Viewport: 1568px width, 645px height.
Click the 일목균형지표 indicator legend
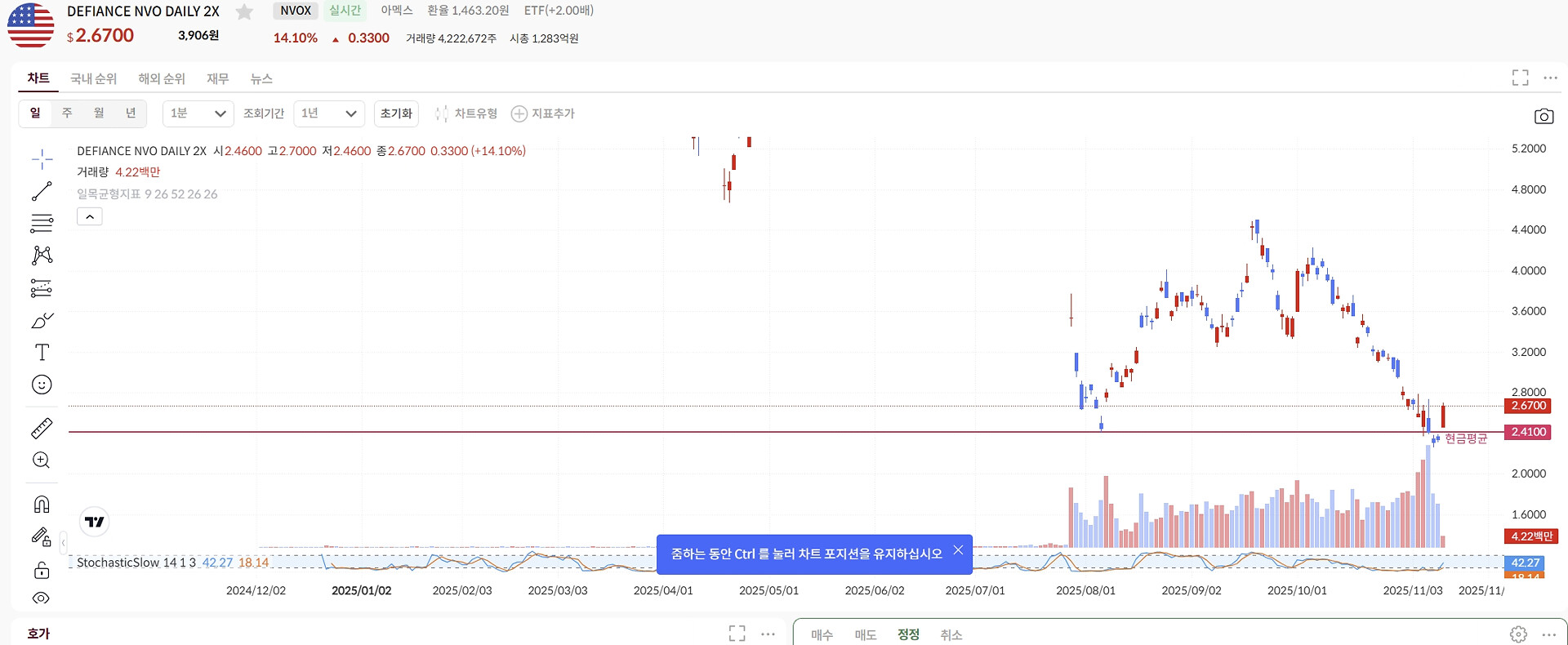pos(147,194)
